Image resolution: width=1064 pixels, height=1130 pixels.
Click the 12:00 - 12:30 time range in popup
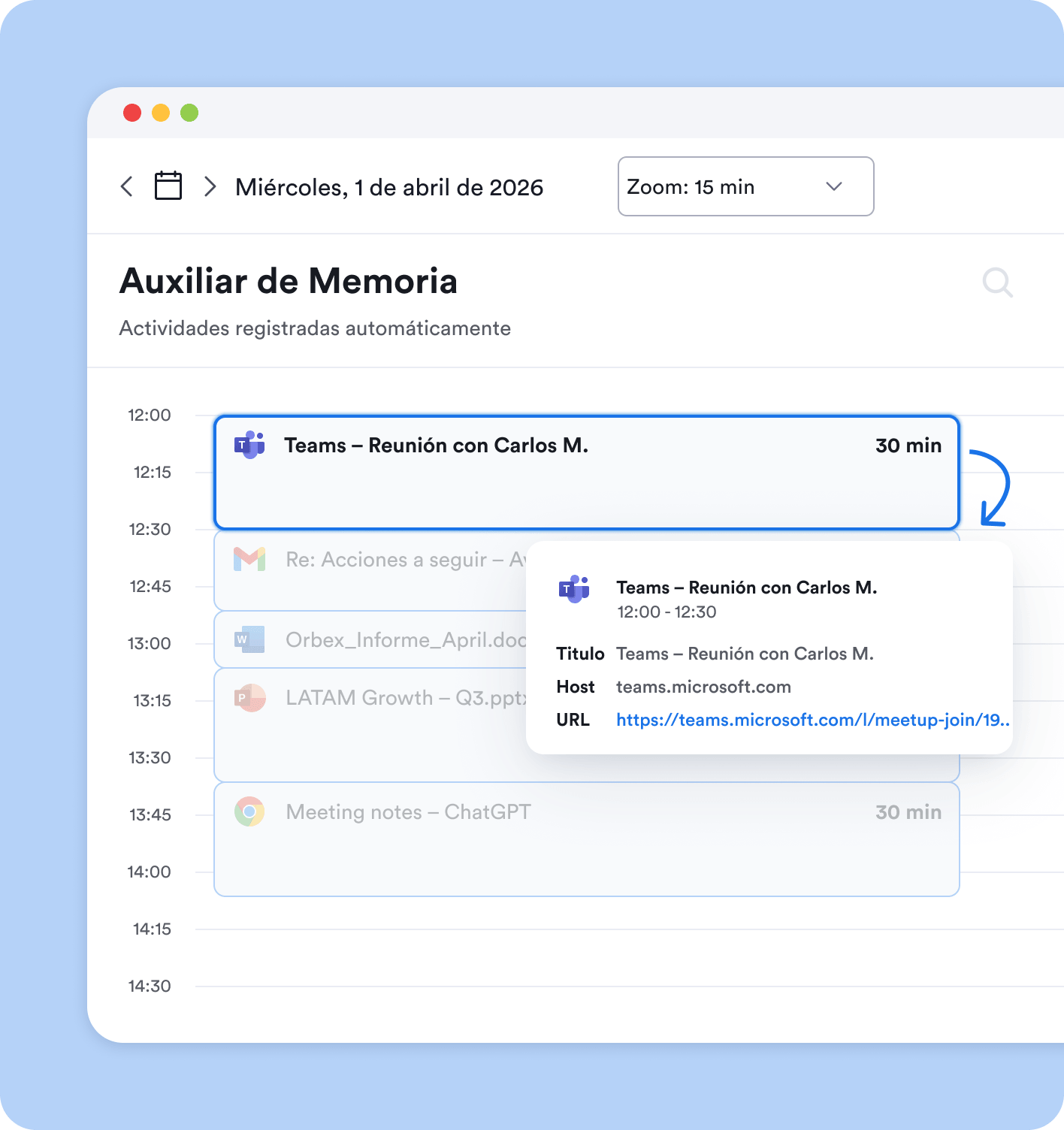point(667,612)
